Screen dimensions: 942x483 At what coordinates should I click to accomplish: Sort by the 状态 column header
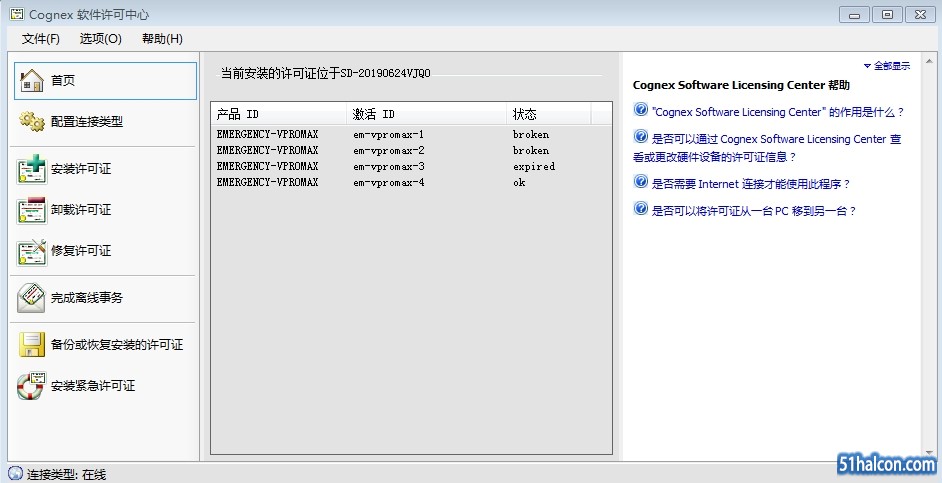[x=549, y=114]
